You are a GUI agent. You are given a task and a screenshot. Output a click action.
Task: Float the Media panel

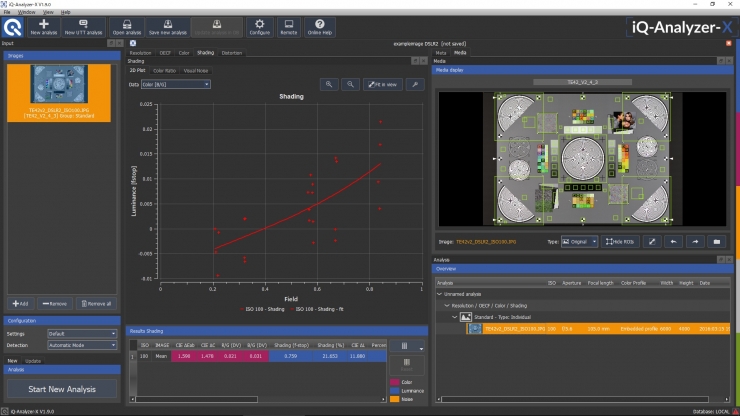click(721, 61)
